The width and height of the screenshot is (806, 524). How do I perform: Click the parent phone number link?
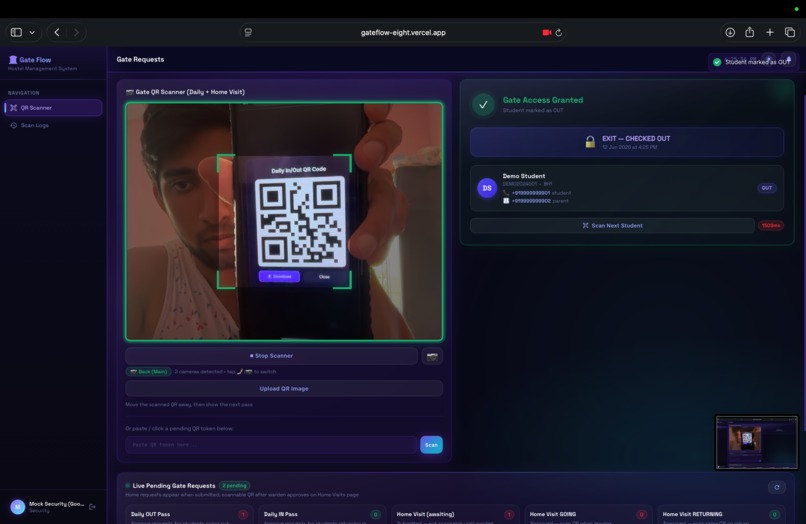point(531,201)
